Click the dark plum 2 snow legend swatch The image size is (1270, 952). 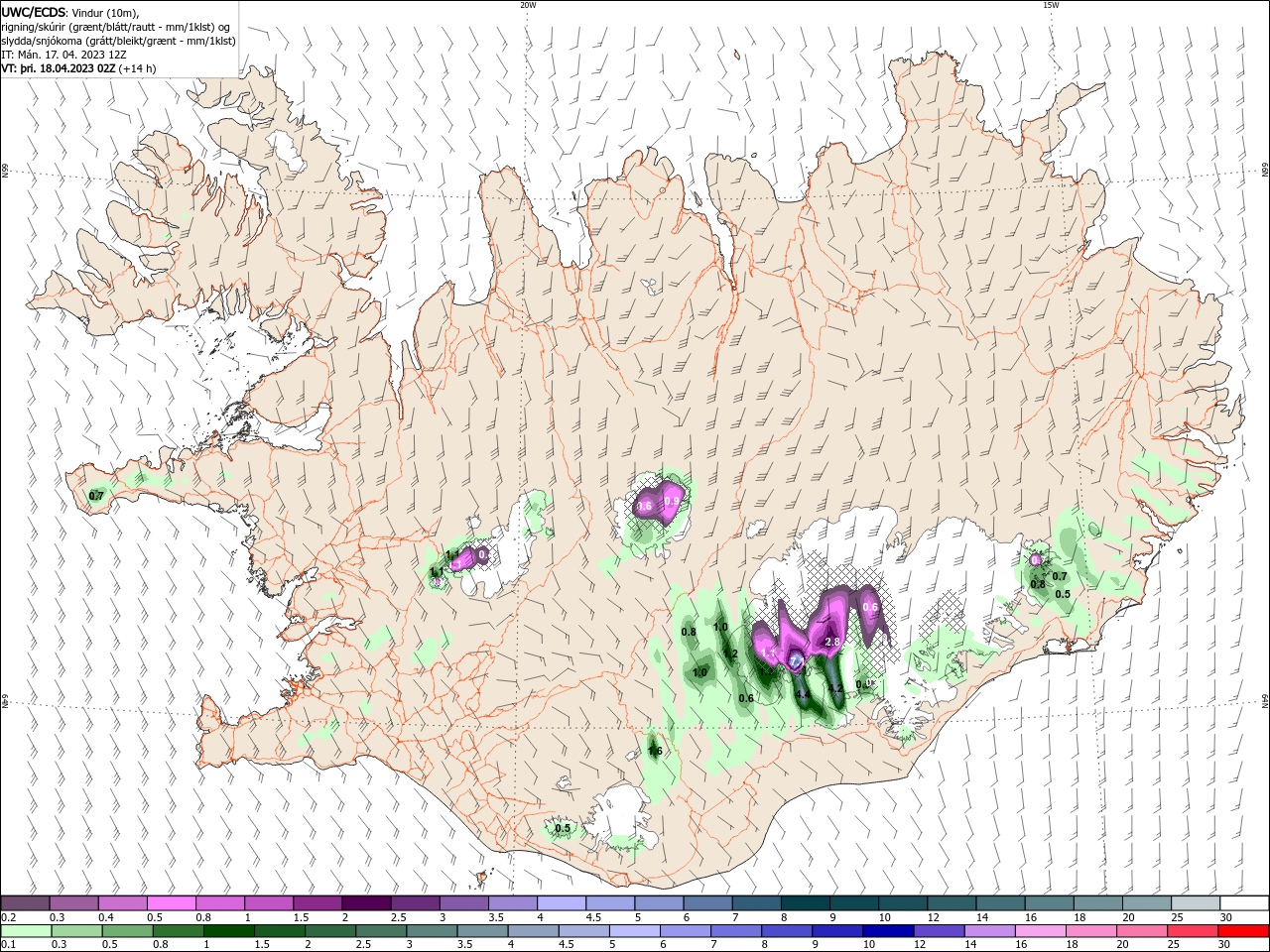[366, 903]
